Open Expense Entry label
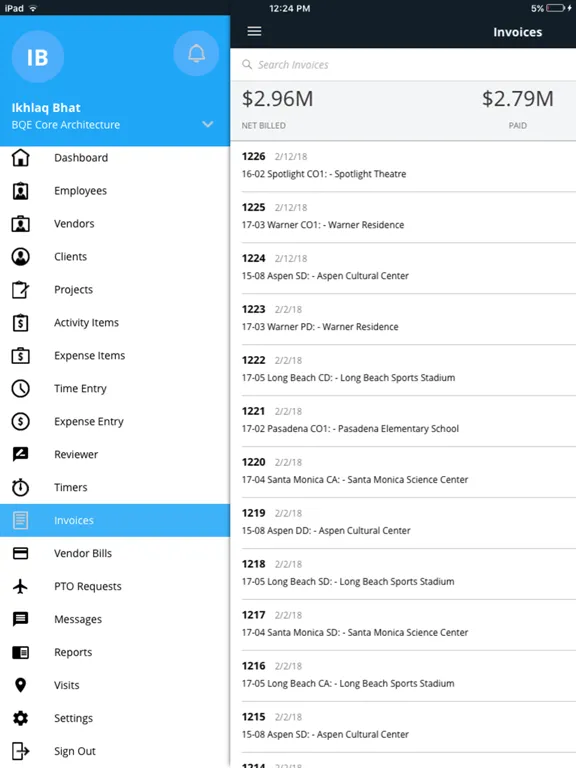This screenshot has width=576, height=768. (x=89, y=421)
